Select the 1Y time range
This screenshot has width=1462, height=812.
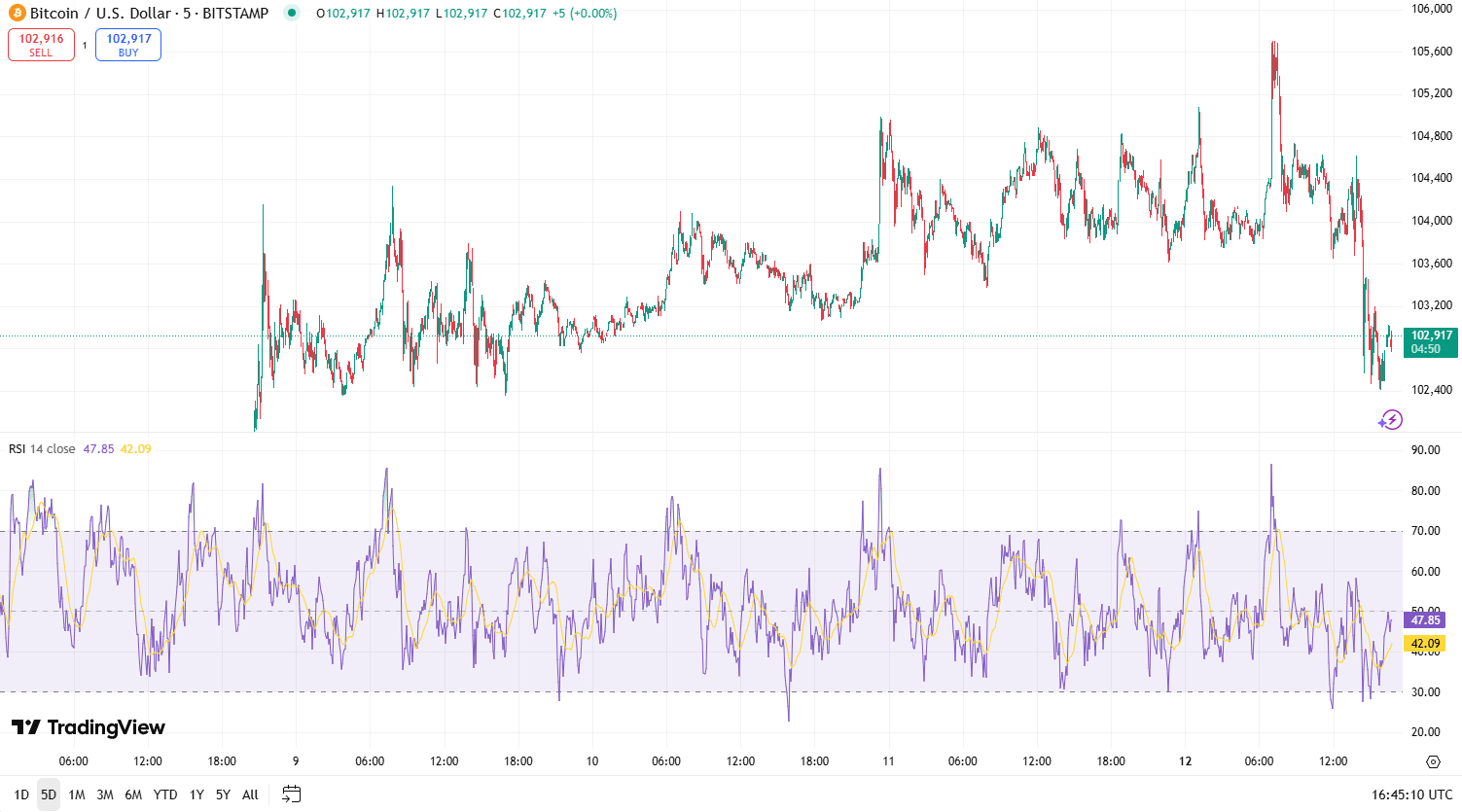(x=196, y=794)
